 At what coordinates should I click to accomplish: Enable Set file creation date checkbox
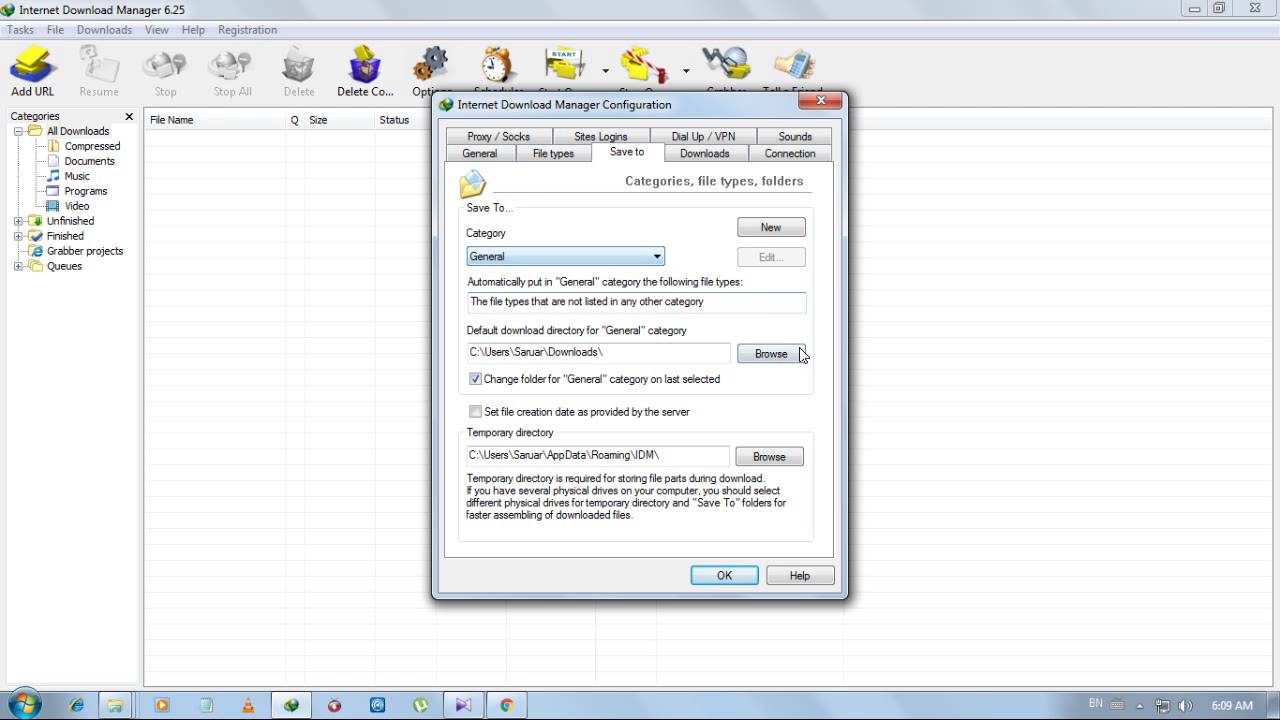click(475, 411)
